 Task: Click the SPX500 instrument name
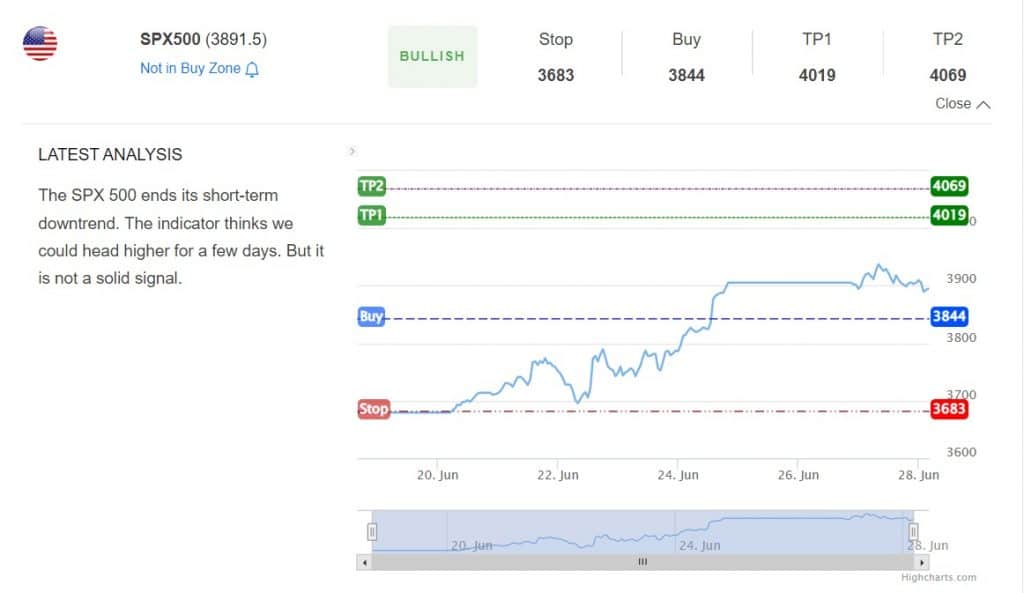(170, 39)
